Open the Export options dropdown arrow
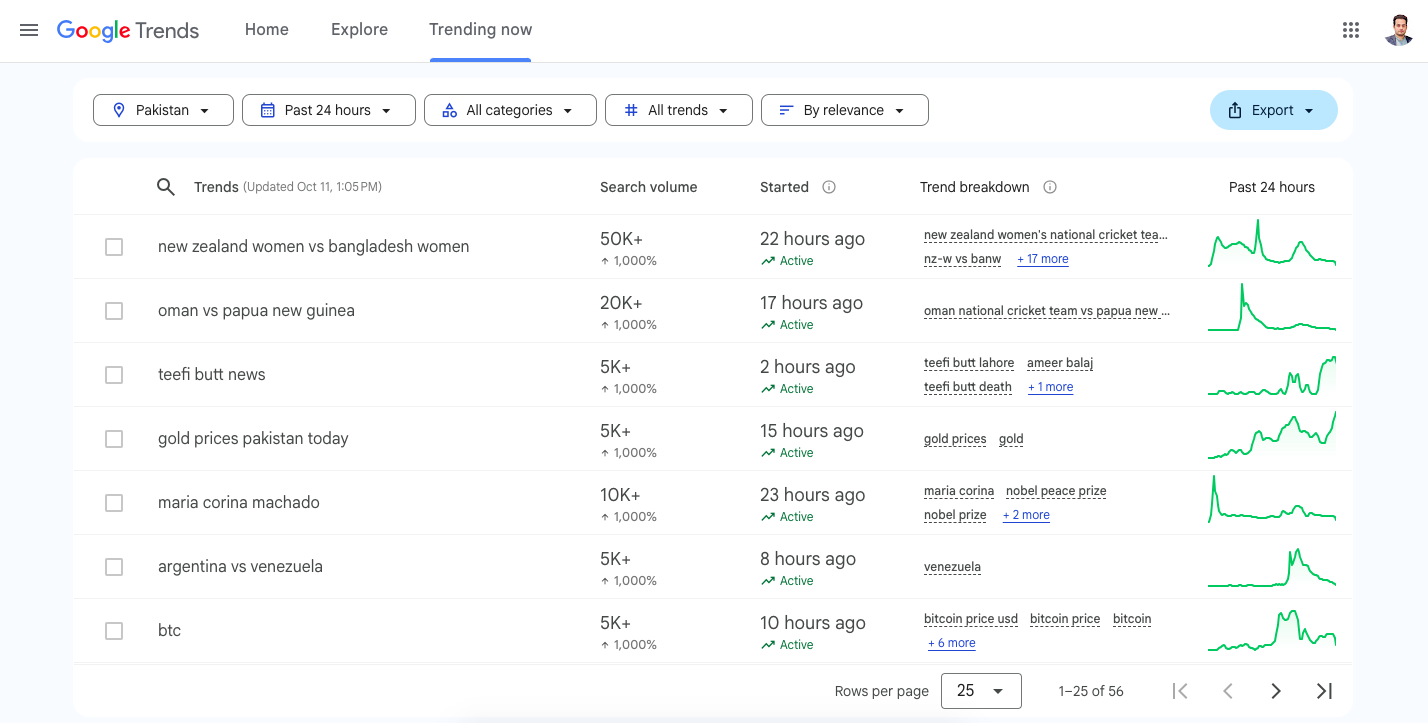This screenshot has height=723, width=1428. tap(1309, 111)
